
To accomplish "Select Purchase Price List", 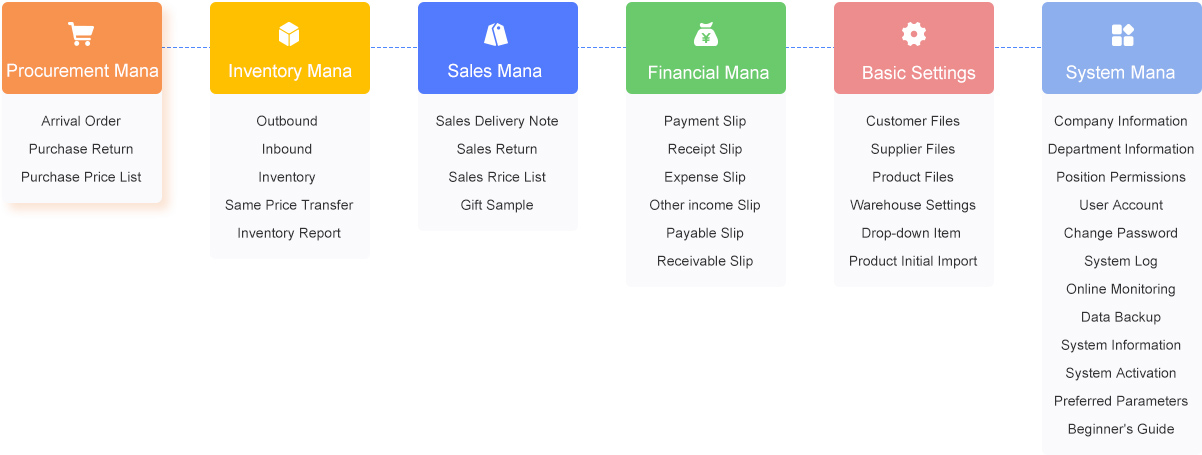I will point(81,177).
